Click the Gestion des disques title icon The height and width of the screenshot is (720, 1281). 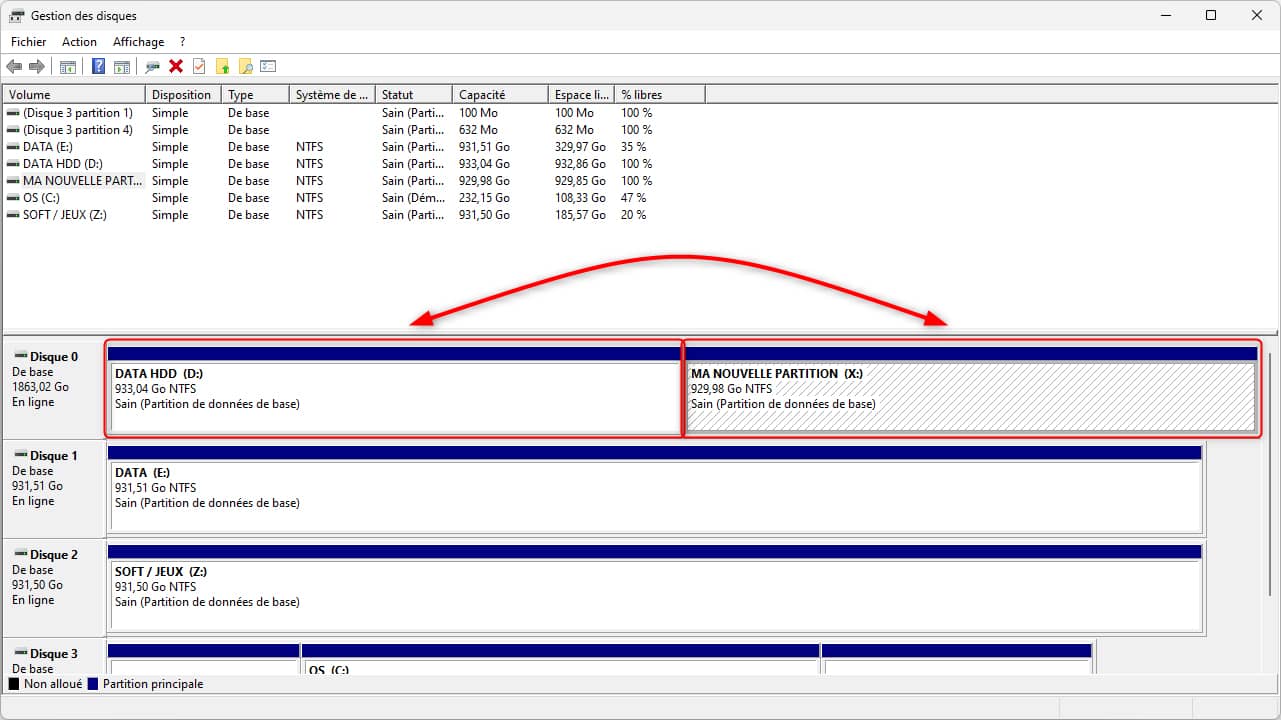[17, 16]
